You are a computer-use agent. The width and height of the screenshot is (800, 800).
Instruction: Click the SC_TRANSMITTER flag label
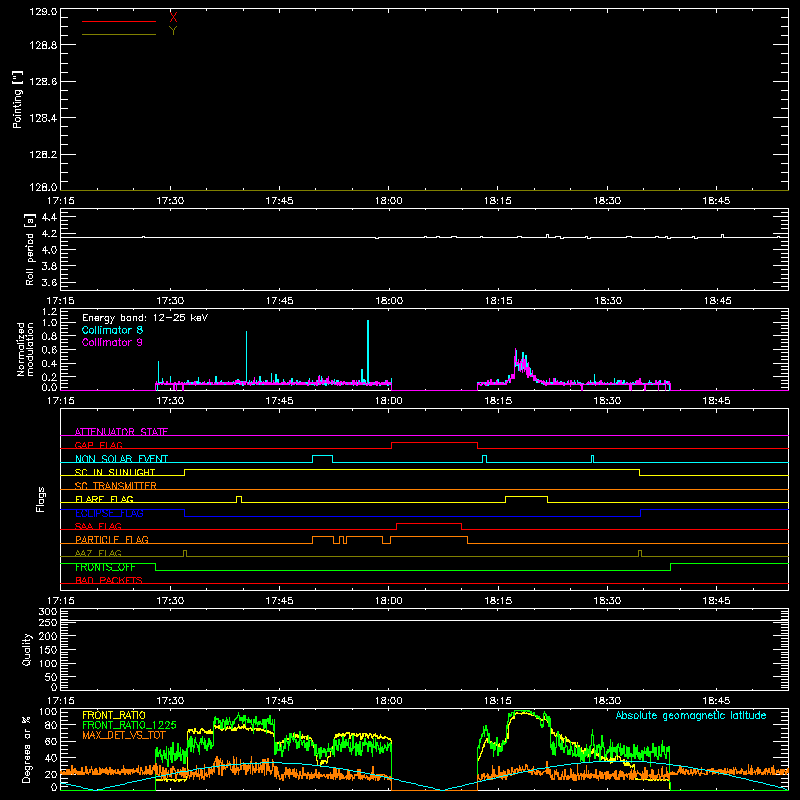(116, 485)
